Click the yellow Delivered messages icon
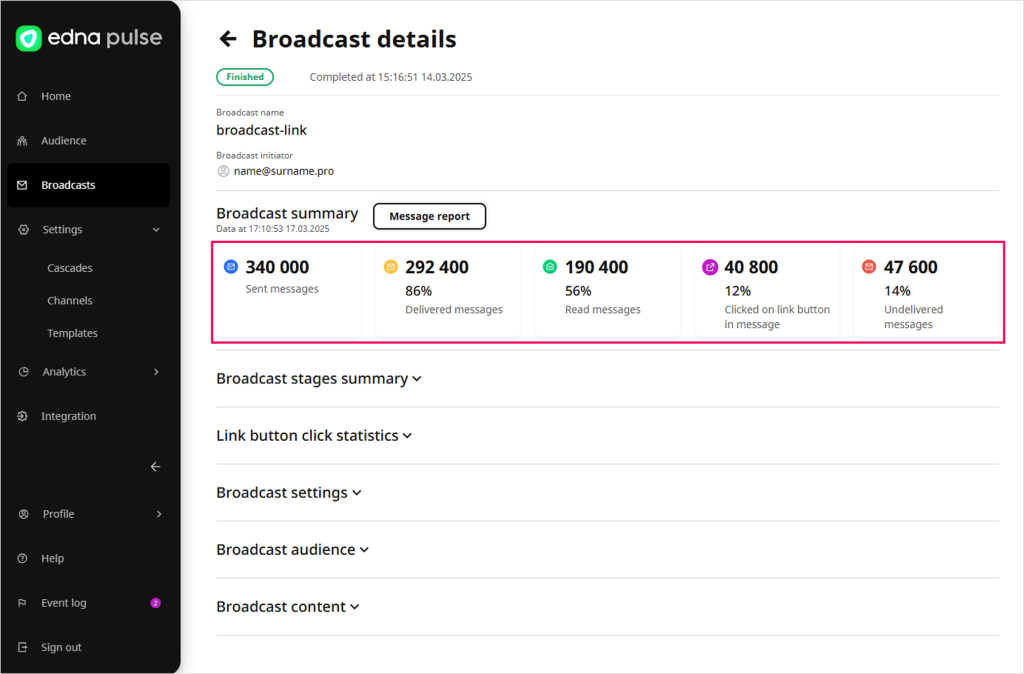 [391, 267]
